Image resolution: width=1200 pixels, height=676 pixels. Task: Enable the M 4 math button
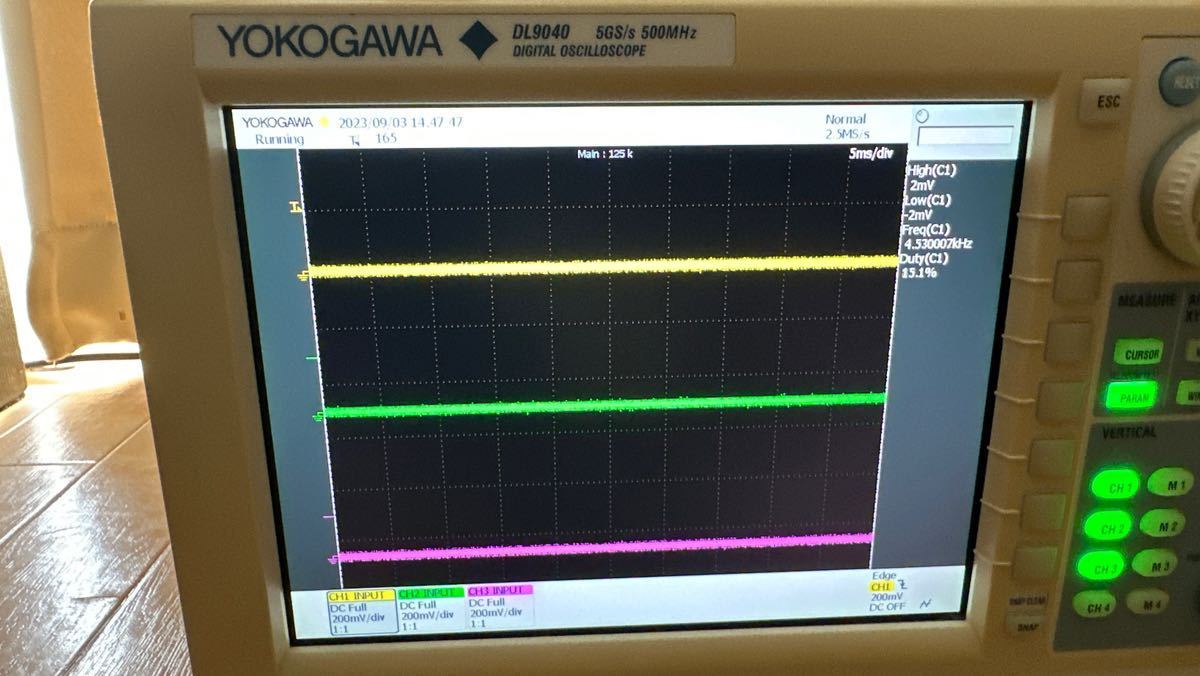click(1147, 601)
